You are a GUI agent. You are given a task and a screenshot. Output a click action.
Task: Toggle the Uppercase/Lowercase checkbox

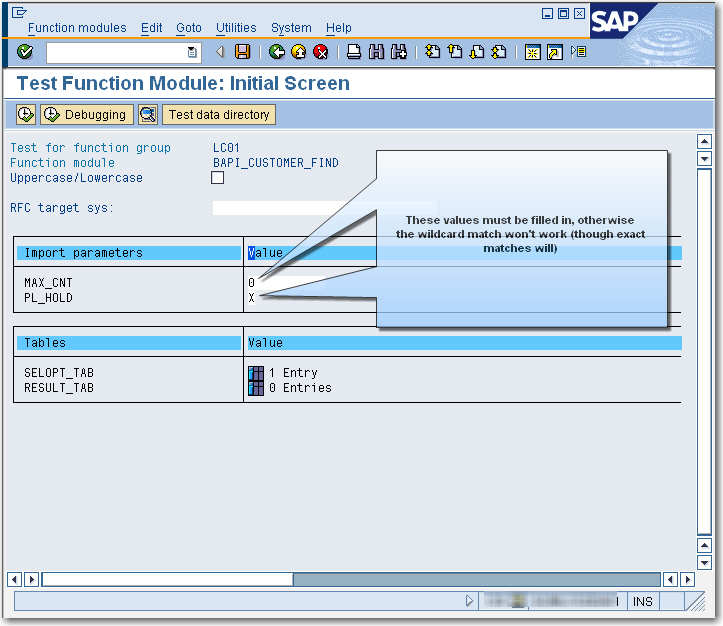tap(218, 177)
